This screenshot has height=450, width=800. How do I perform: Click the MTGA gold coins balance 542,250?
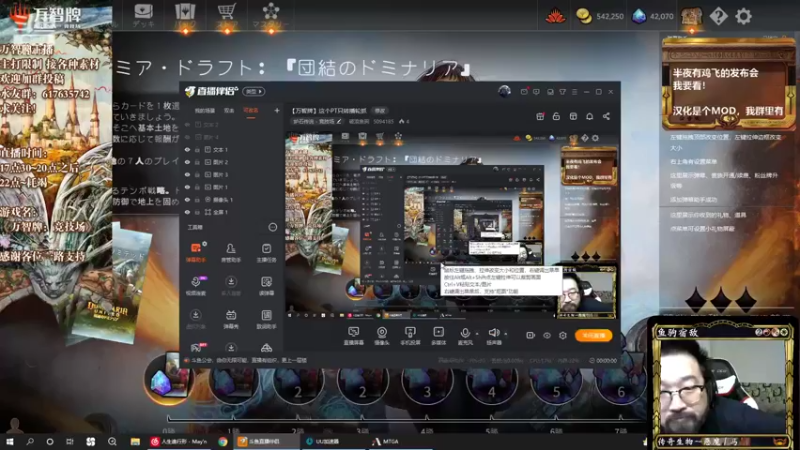point(600,16)
